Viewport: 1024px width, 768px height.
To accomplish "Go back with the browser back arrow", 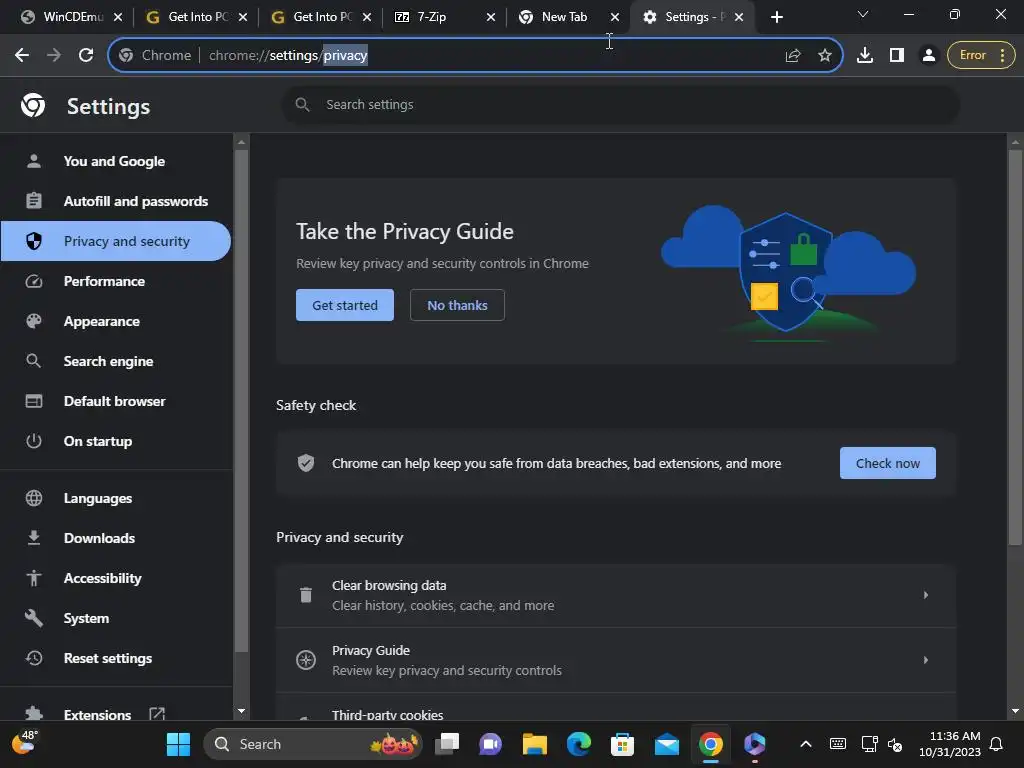I will pyautogui.click(x=22, y=56).
